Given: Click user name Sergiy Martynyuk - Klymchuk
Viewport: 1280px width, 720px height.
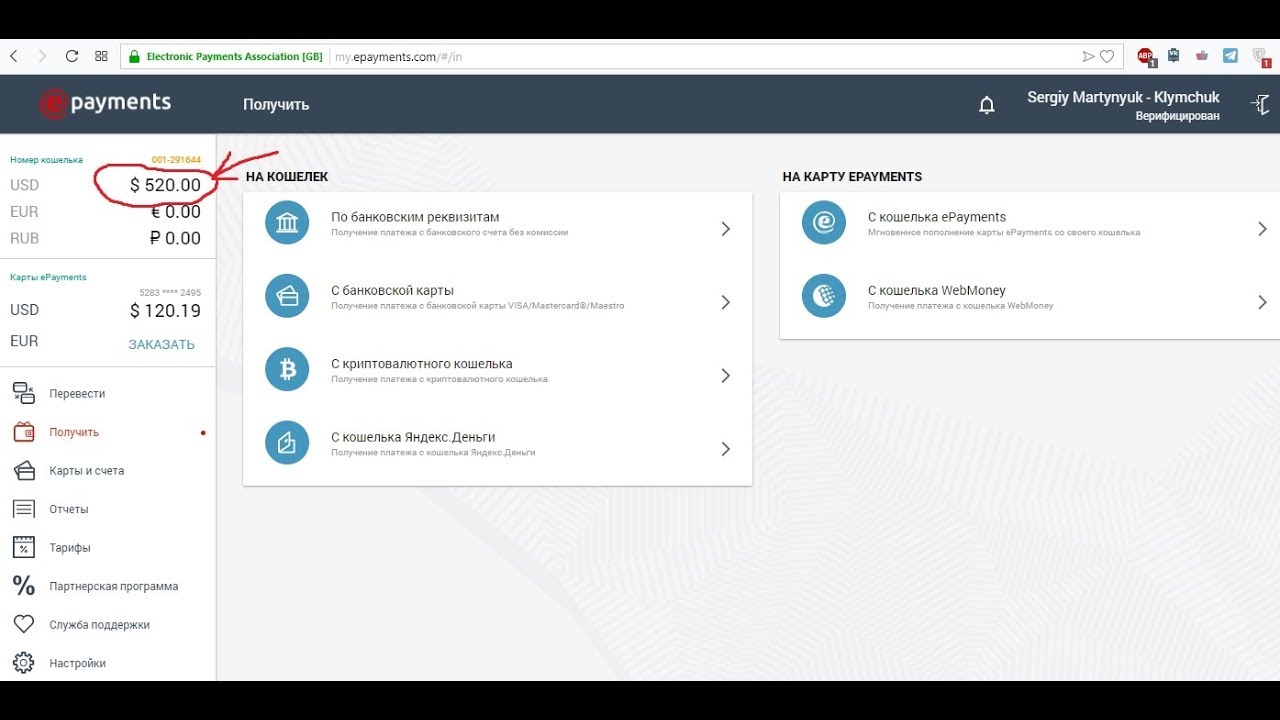Looking at the screenshot, I should tap(1123, 97).
